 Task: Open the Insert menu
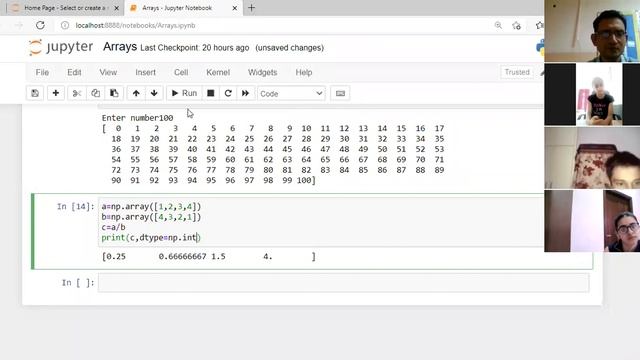click(x=145, y=72)
